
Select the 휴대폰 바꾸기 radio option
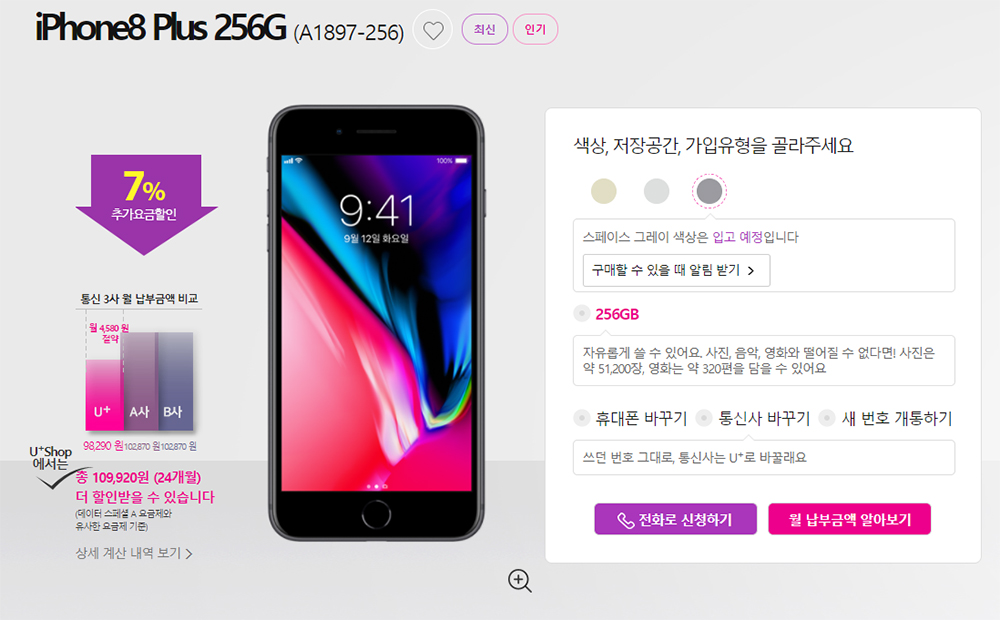tap(582, 418)
